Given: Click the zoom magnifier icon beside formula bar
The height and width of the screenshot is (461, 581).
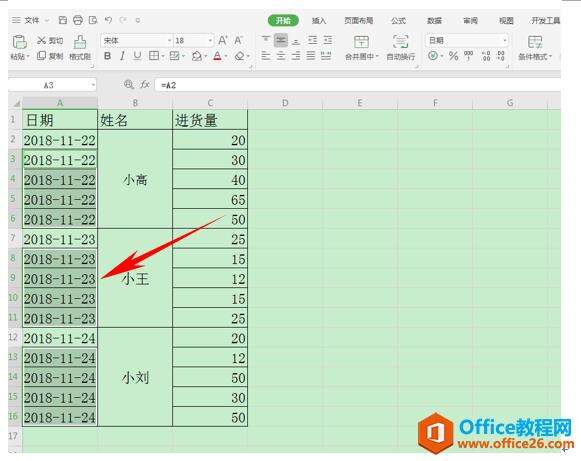Looking at the screenshot, I should tap(129, 85).
